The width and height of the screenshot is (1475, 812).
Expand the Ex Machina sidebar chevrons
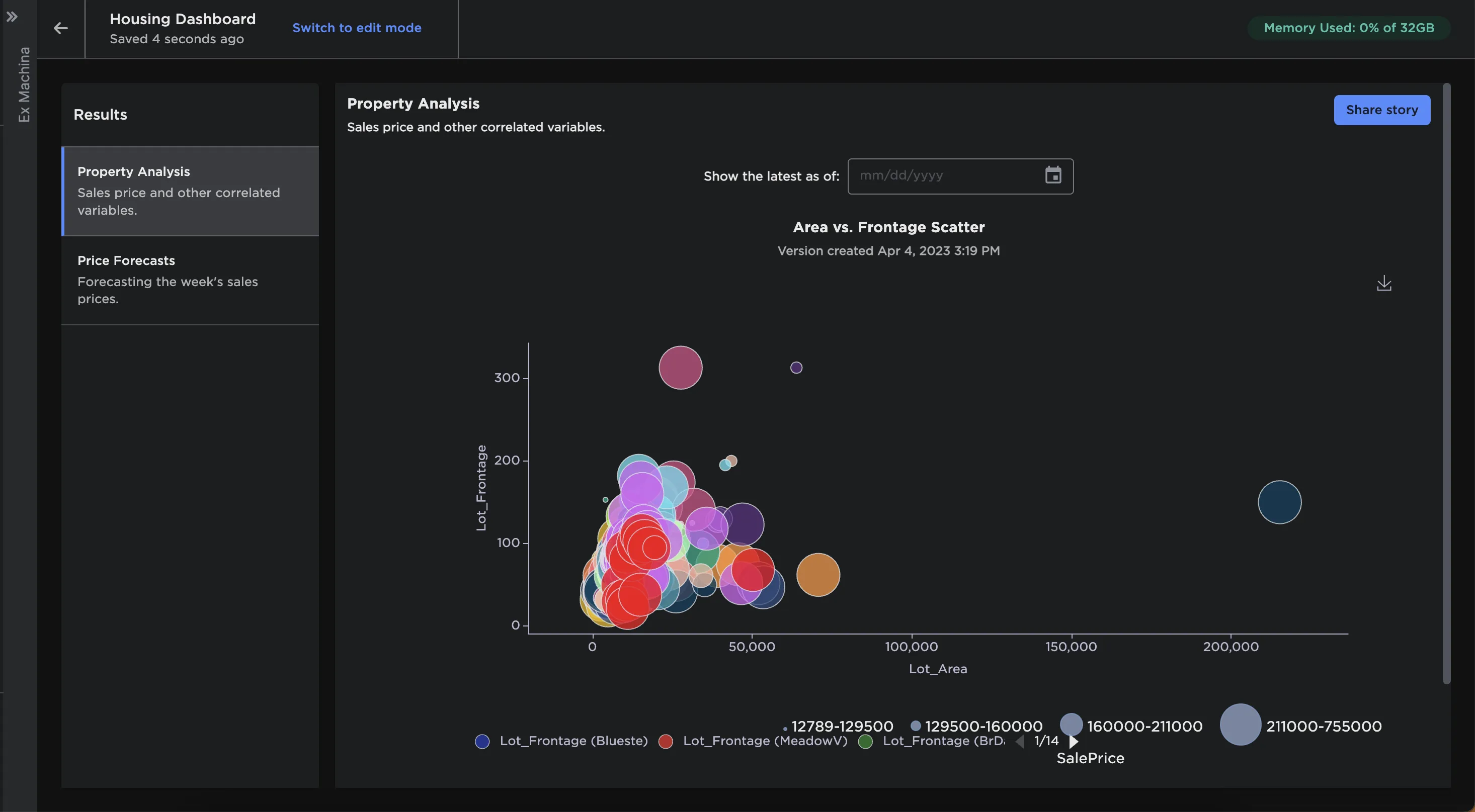tap(12, 17)
